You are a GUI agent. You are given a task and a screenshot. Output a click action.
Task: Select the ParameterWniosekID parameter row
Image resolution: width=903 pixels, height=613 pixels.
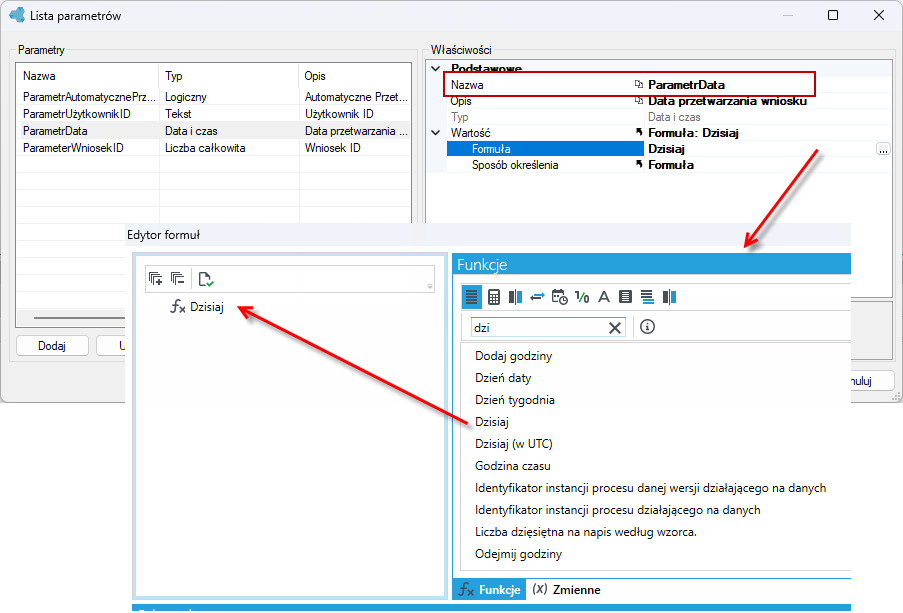click(x=214, y=148)
